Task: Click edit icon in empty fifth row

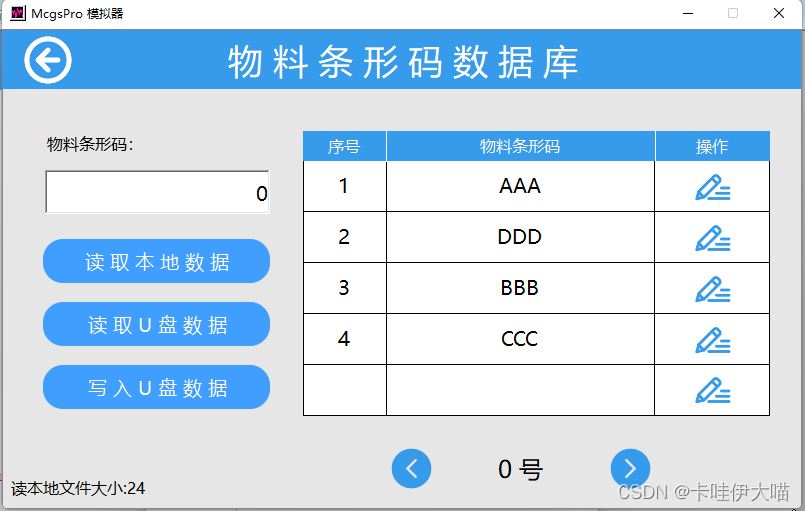Action: click(712, 390)
